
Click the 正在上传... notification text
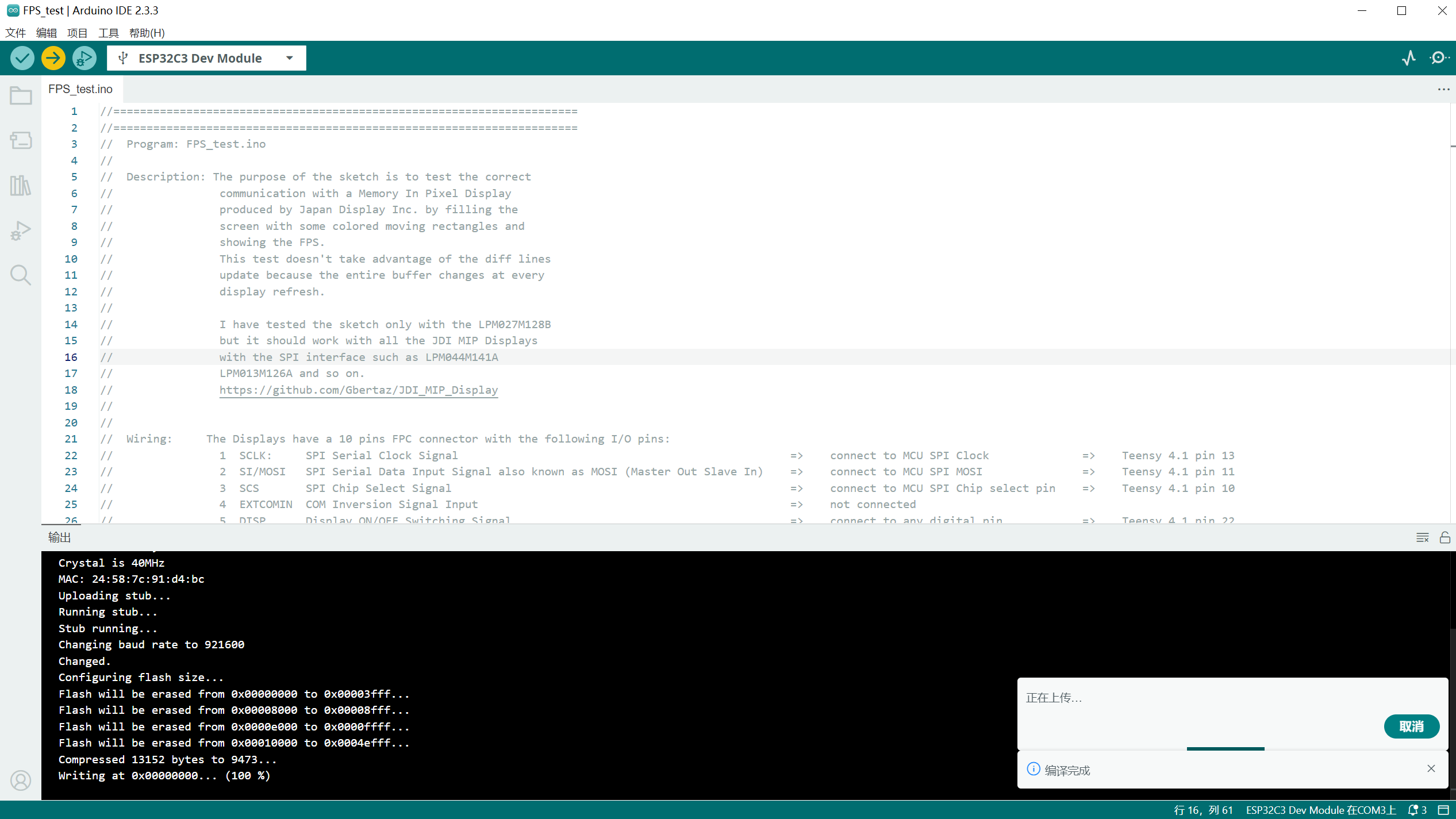pyautogui.click(x=1054, y=698)
